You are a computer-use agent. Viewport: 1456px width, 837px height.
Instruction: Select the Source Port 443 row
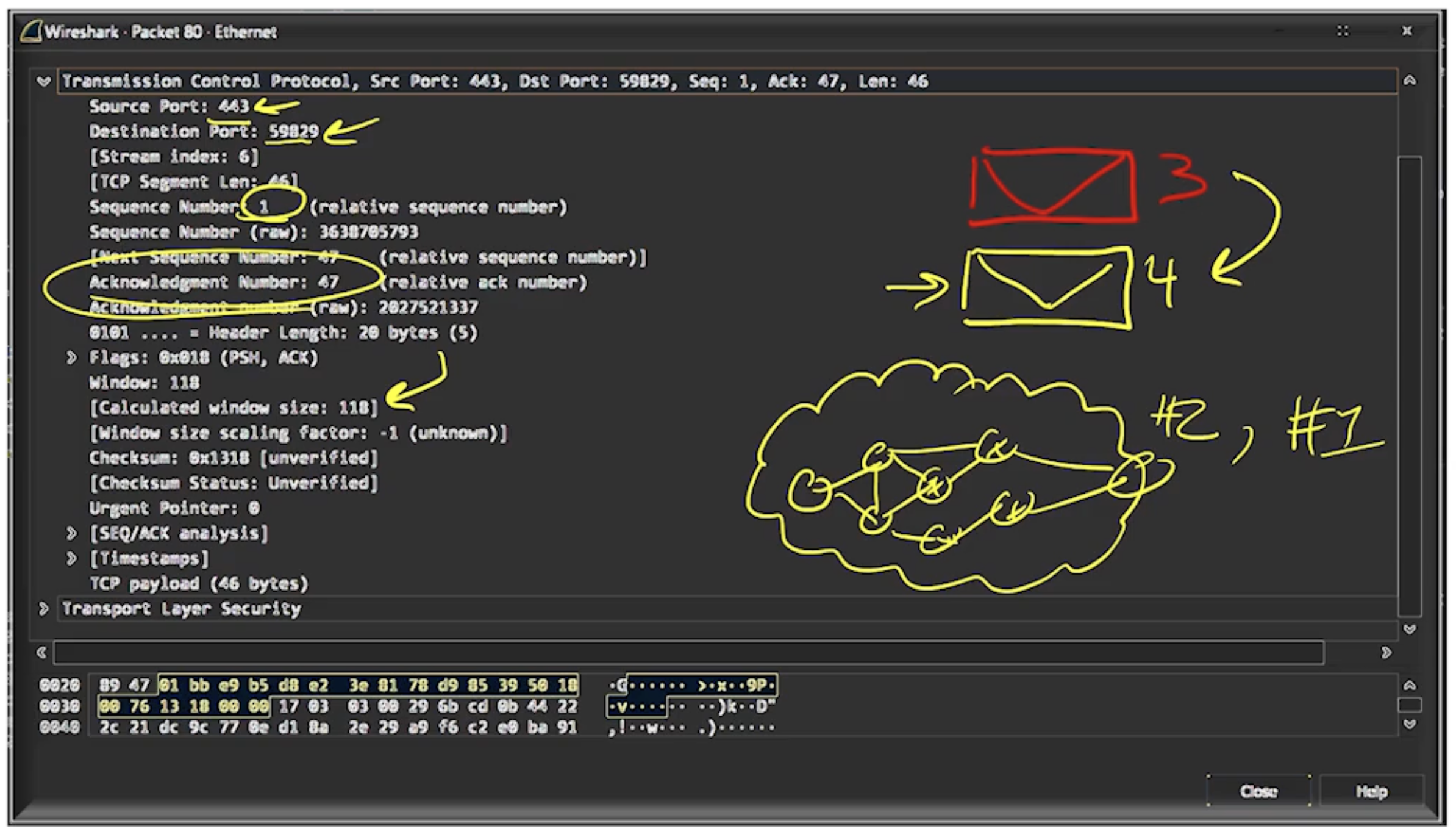point(169,107)
